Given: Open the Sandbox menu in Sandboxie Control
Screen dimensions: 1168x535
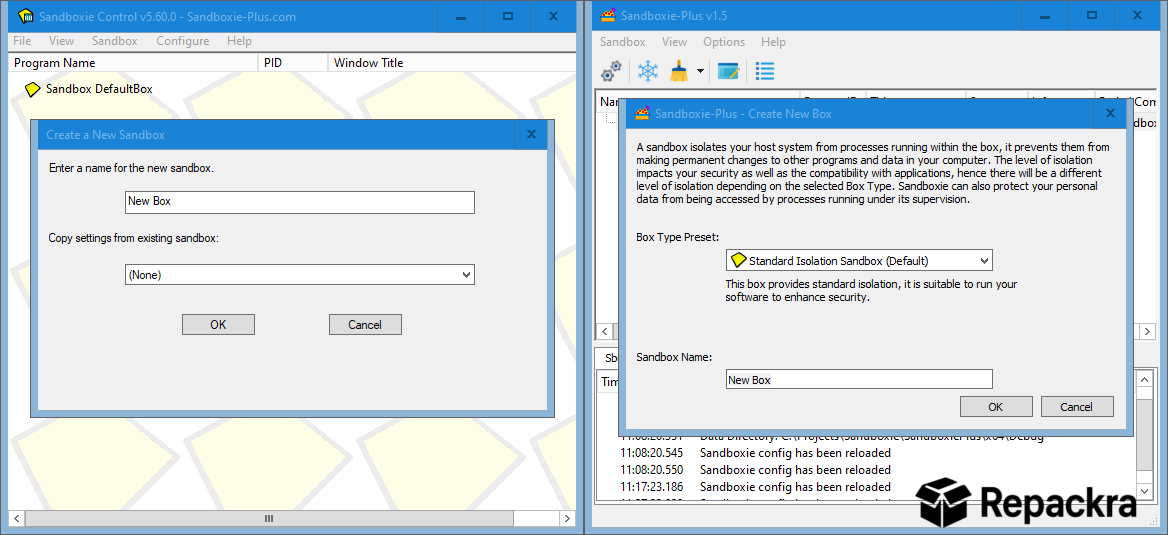Looking at the screenshot, I should coord(115,41).
